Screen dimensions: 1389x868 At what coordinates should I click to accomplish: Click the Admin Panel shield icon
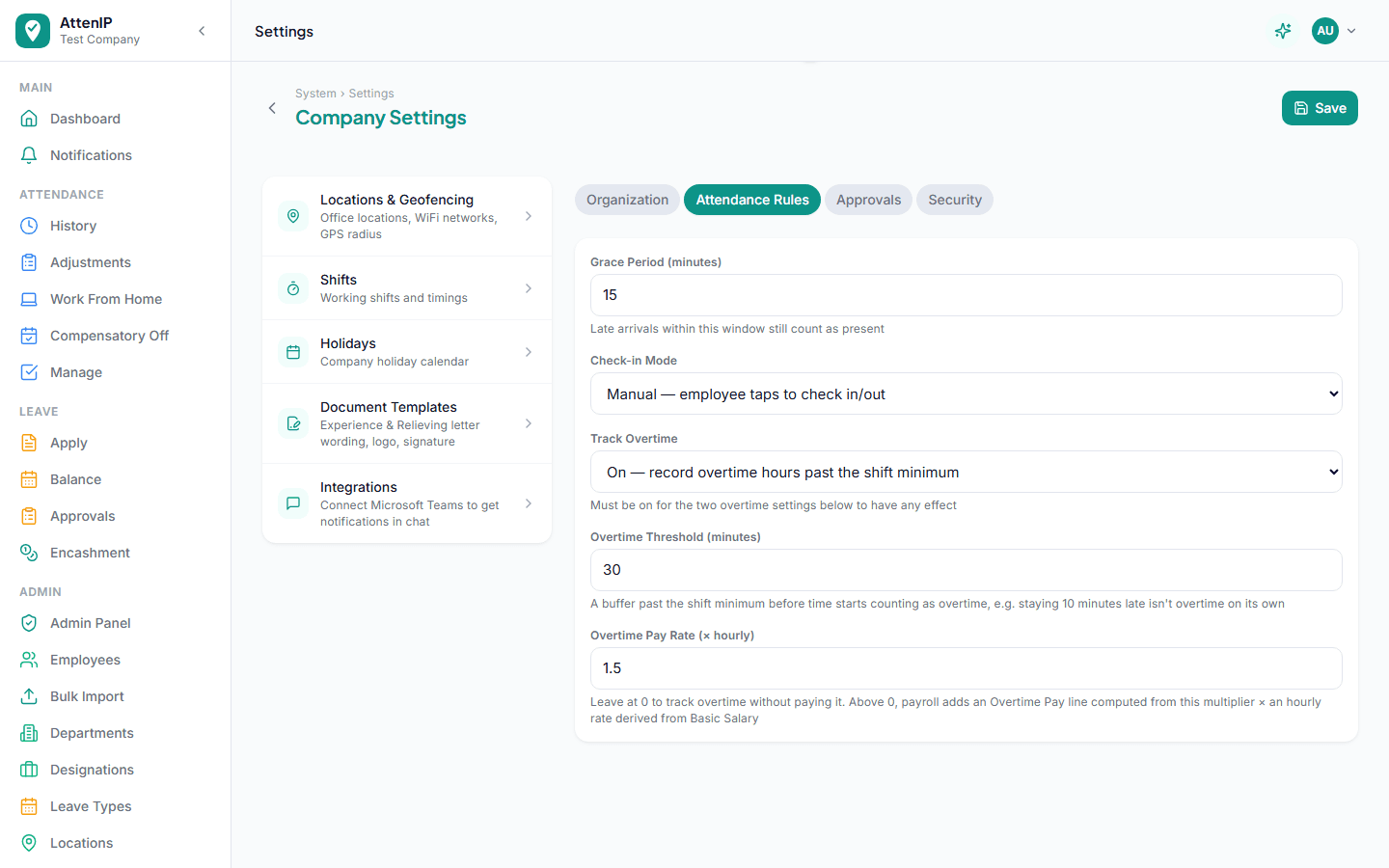click(x=29, y=623)
